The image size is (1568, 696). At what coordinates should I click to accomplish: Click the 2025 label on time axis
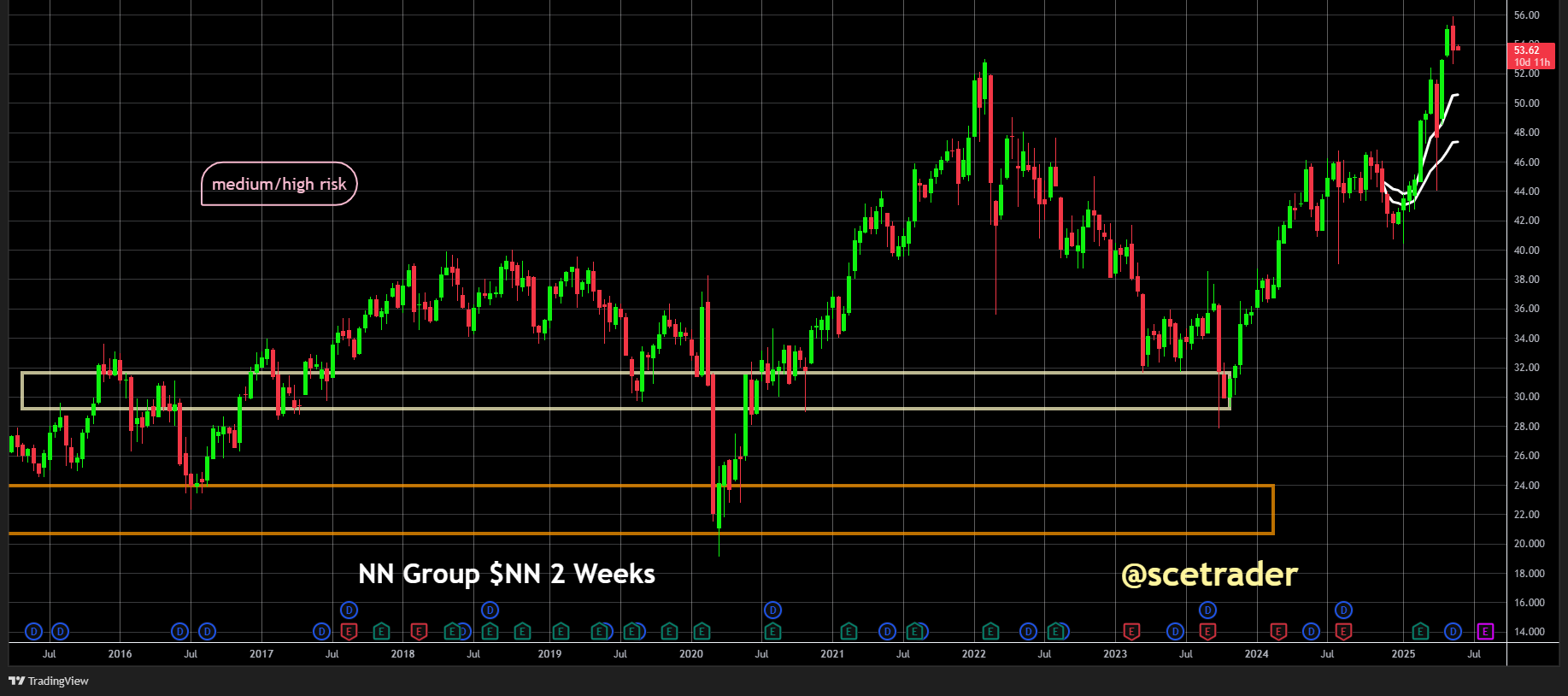tap(1403, 654)
